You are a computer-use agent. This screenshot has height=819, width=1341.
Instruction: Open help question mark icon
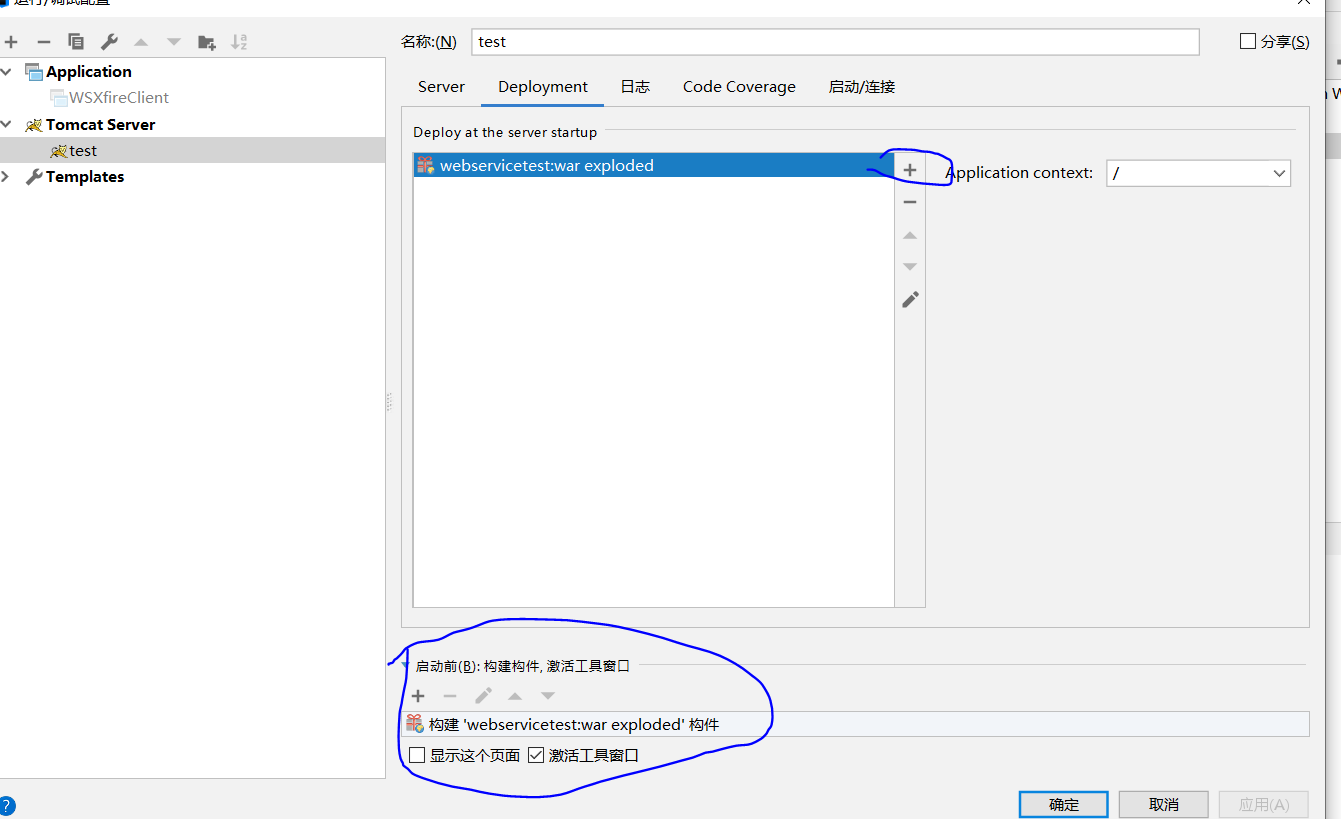click(x=6, y=806)
